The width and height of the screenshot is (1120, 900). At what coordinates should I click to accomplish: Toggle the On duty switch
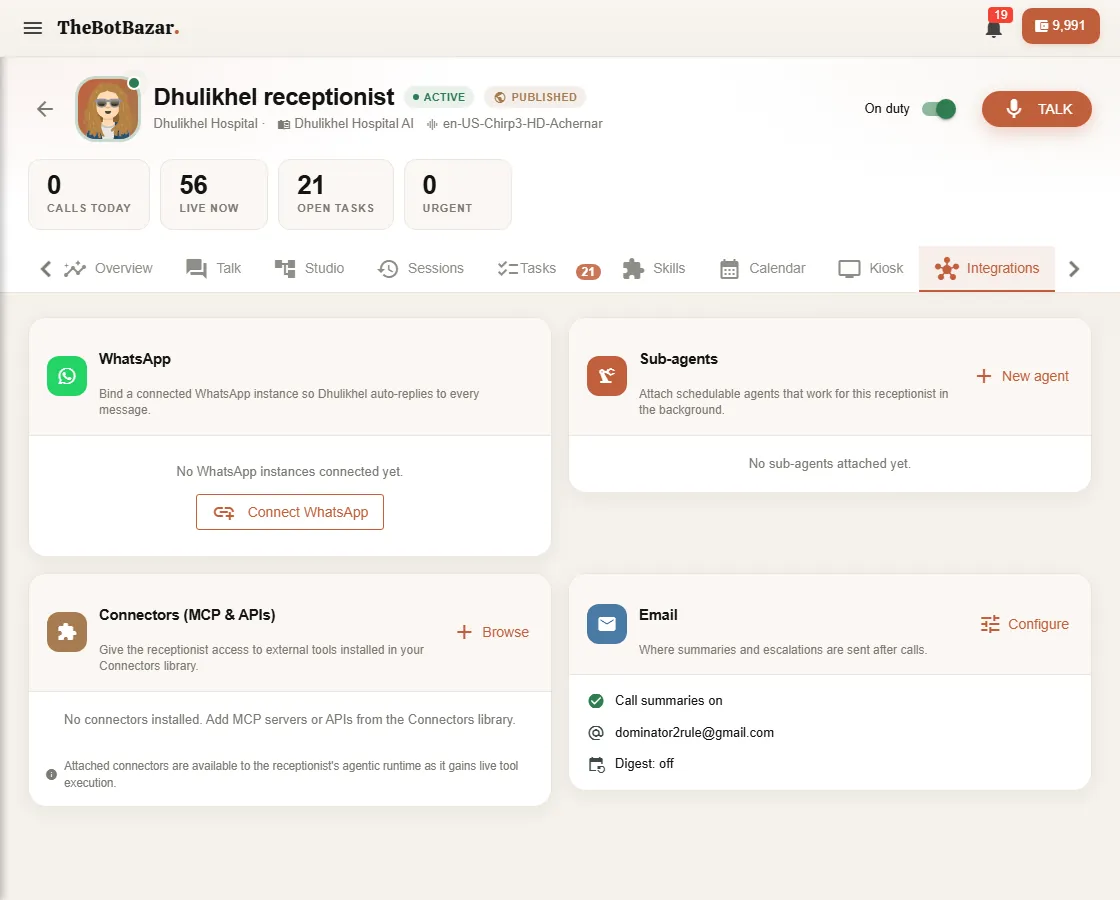[x=939, y=109]
